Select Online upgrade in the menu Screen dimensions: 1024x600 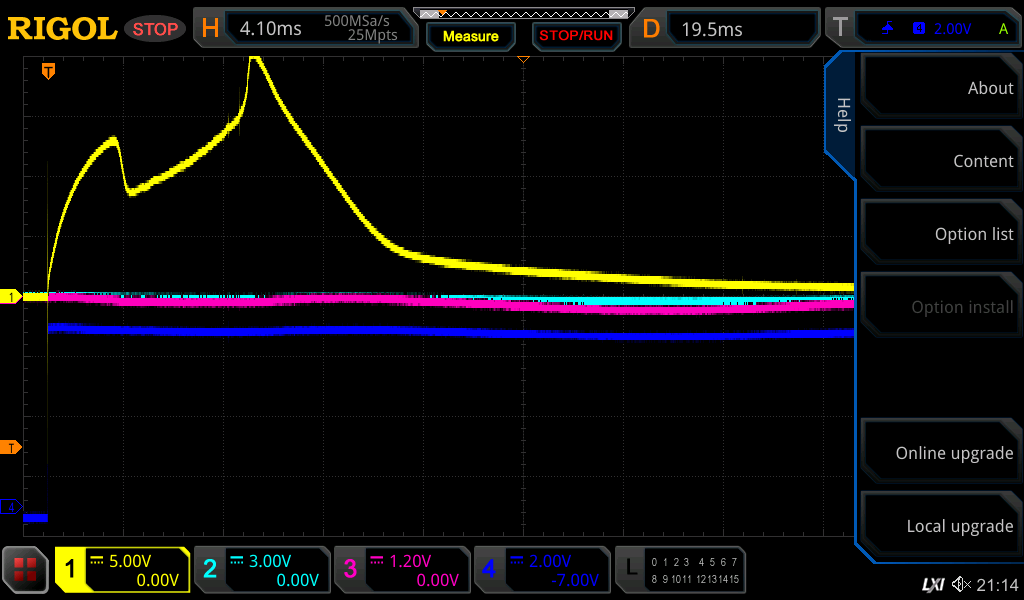(940, 453)
